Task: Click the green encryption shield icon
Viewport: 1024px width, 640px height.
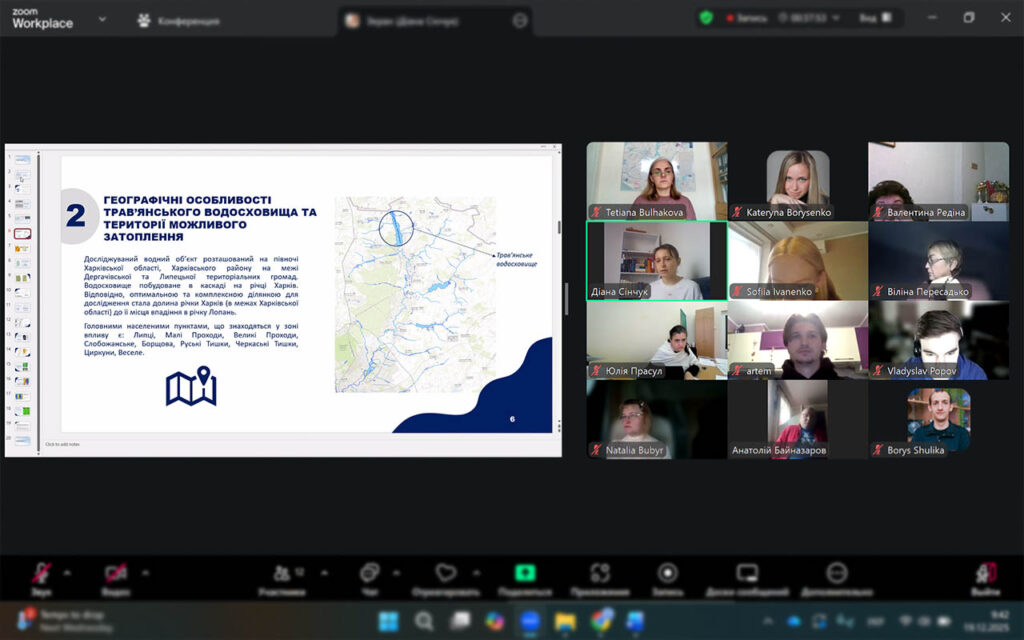Action: tap(706, 18)
